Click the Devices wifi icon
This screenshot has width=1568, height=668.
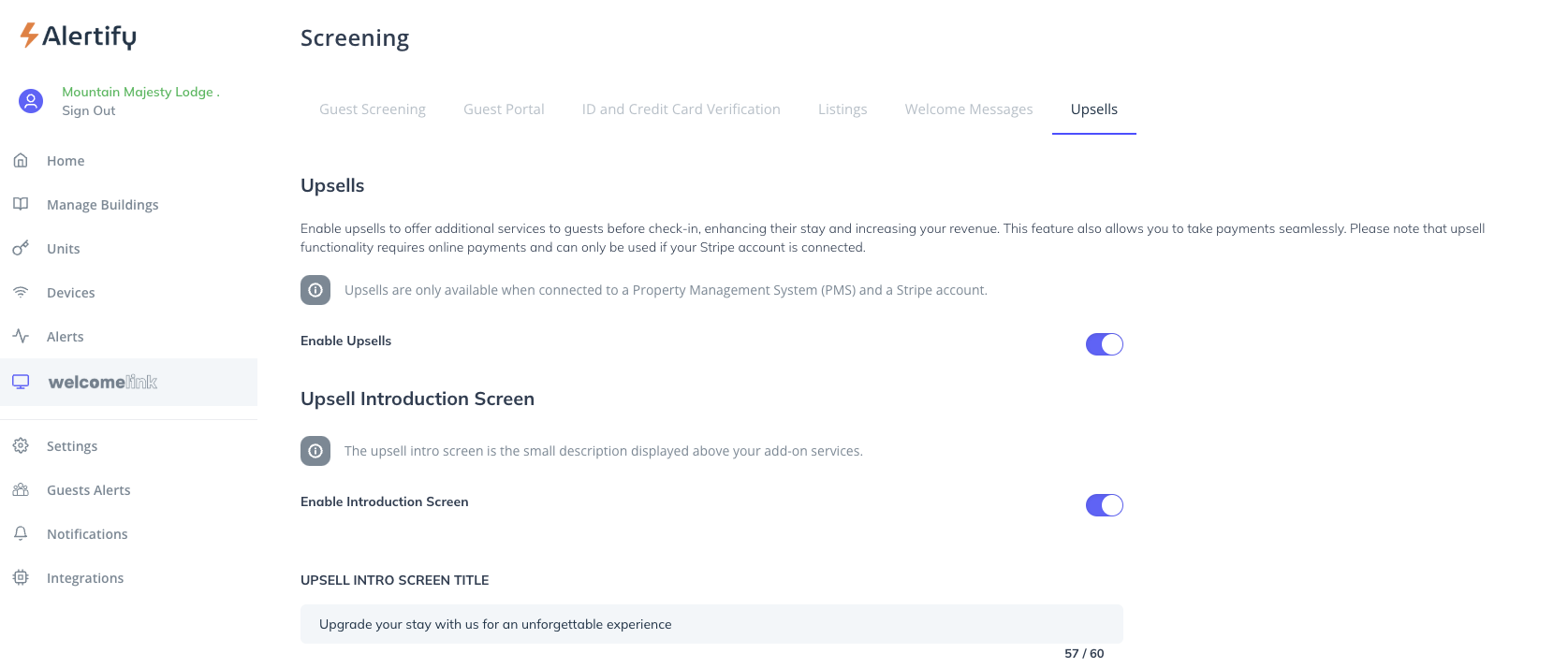click(x=21, y=292)
